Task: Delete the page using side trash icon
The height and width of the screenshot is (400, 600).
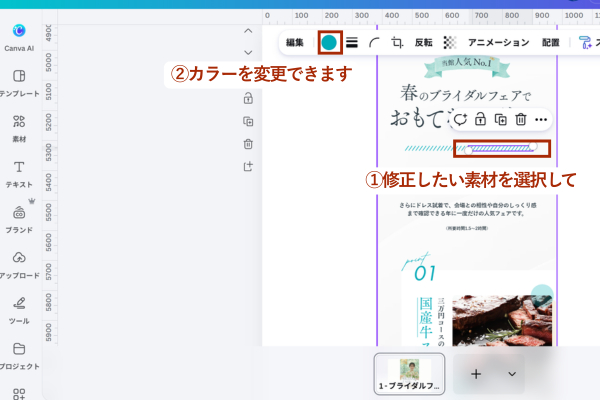Action: [248, 144]
